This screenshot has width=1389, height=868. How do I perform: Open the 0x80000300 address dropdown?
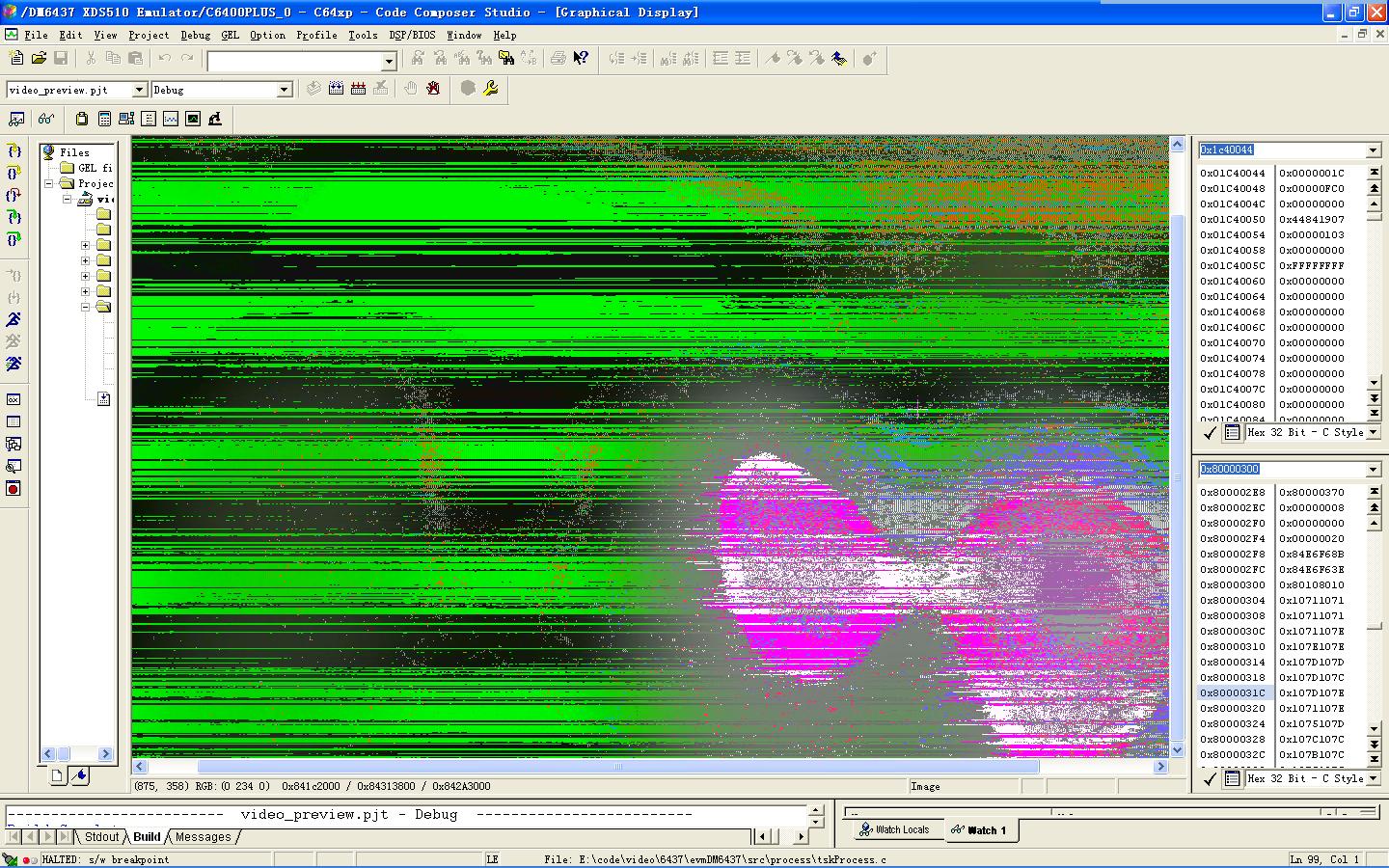(x=1373, y=470)
